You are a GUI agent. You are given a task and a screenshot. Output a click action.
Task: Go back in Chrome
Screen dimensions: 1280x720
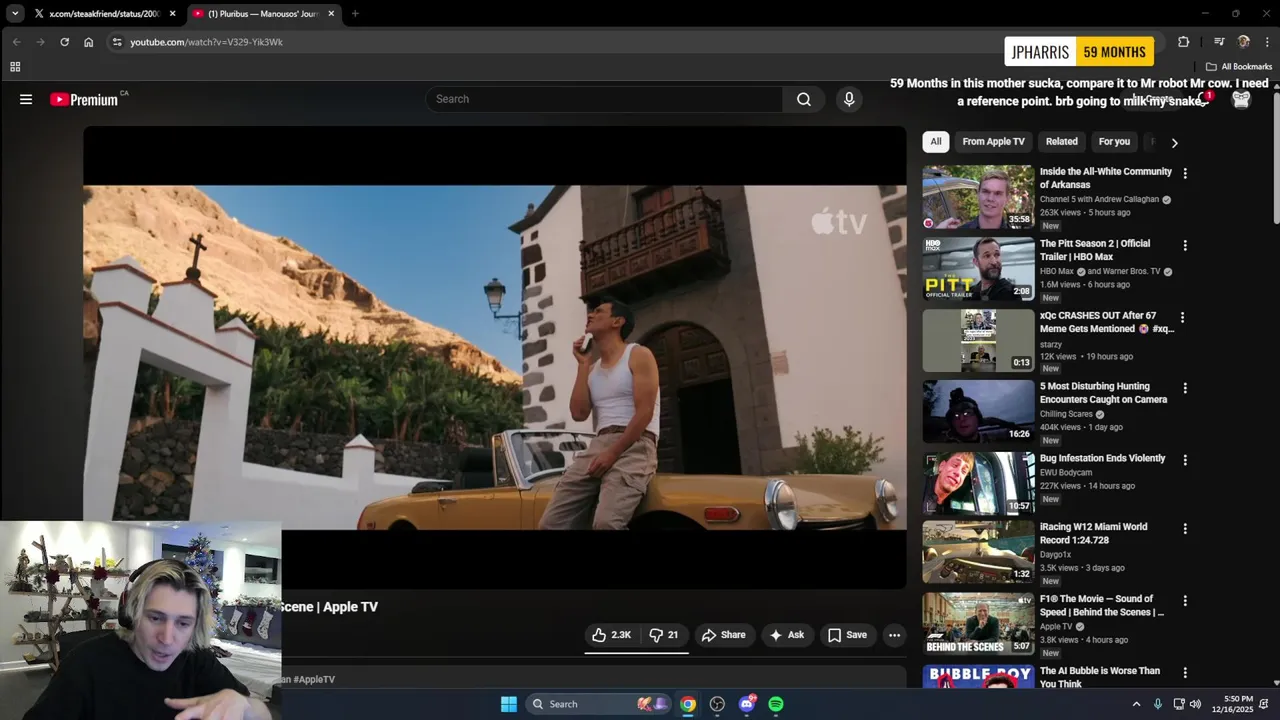[x=16, y=42]
